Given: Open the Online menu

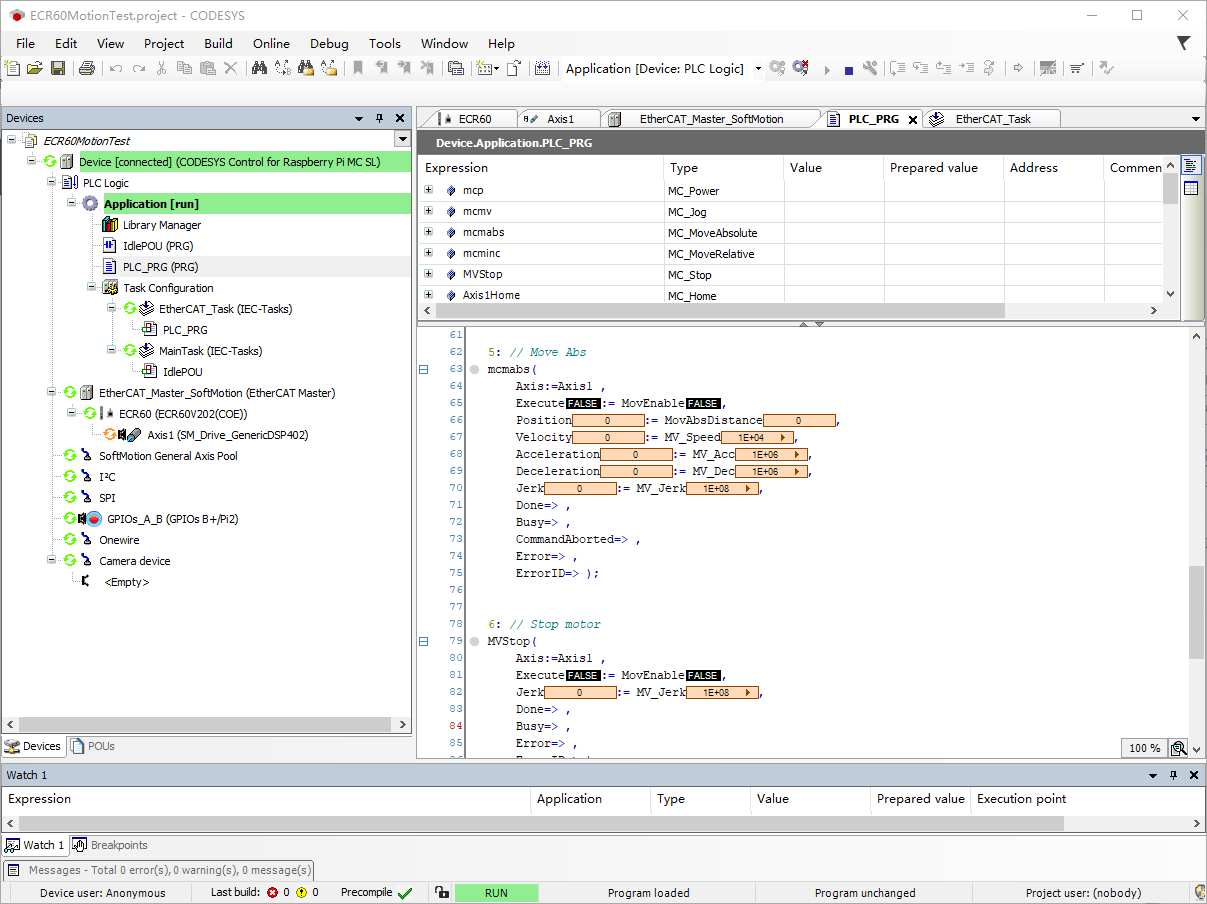Looking at the screenshot, I should [x=271, y=43].
